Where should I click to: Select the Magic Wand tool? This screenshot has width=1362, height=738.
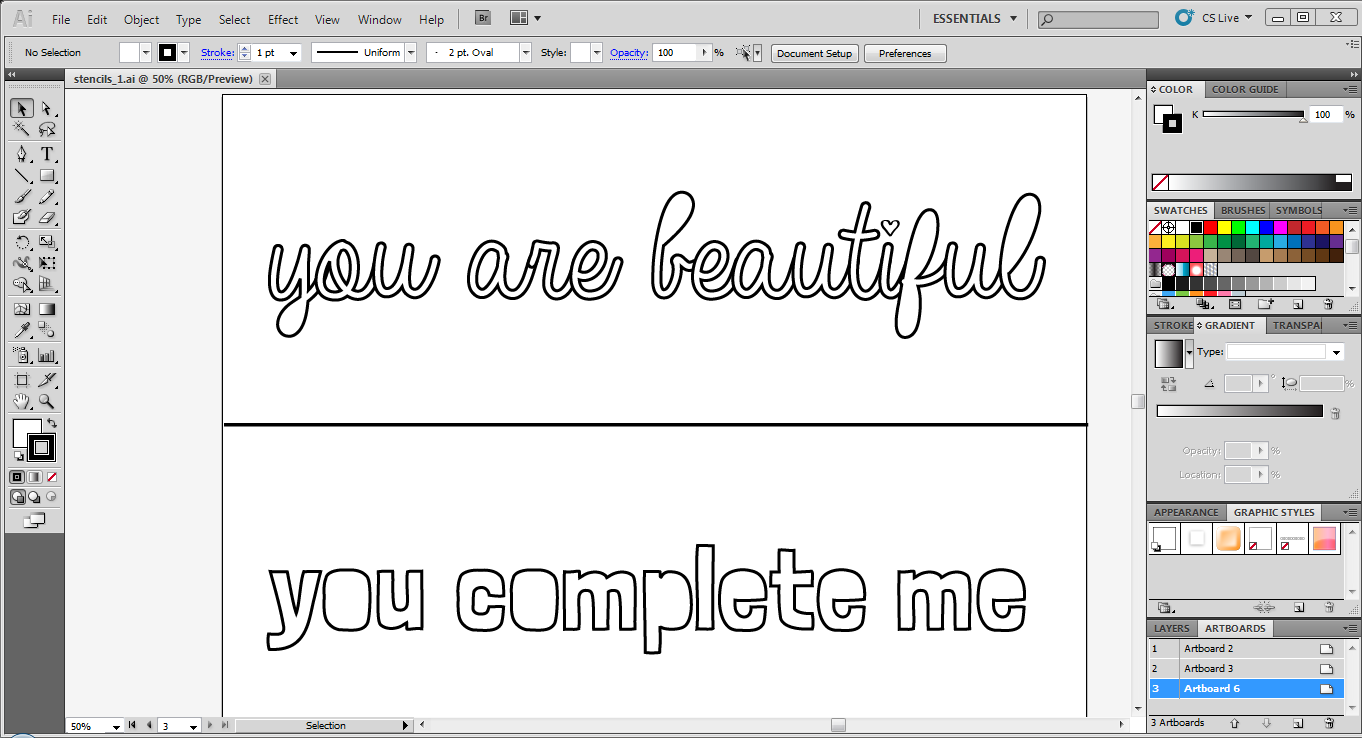(x=22, y=130)
